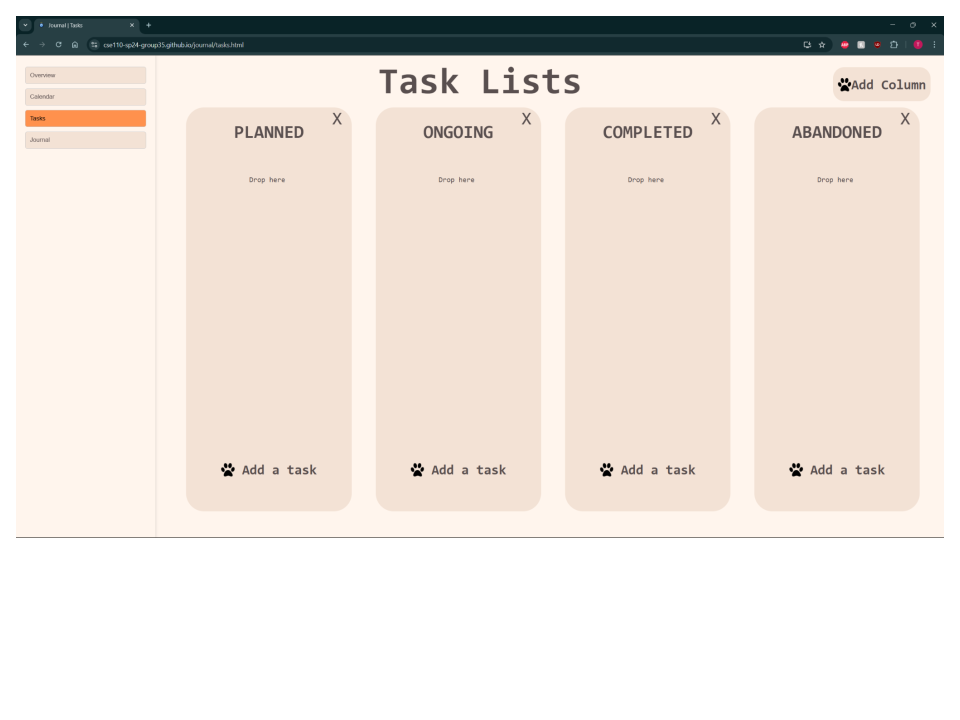Click the paw icon in the COMPLETED column

tap(606, 469)
